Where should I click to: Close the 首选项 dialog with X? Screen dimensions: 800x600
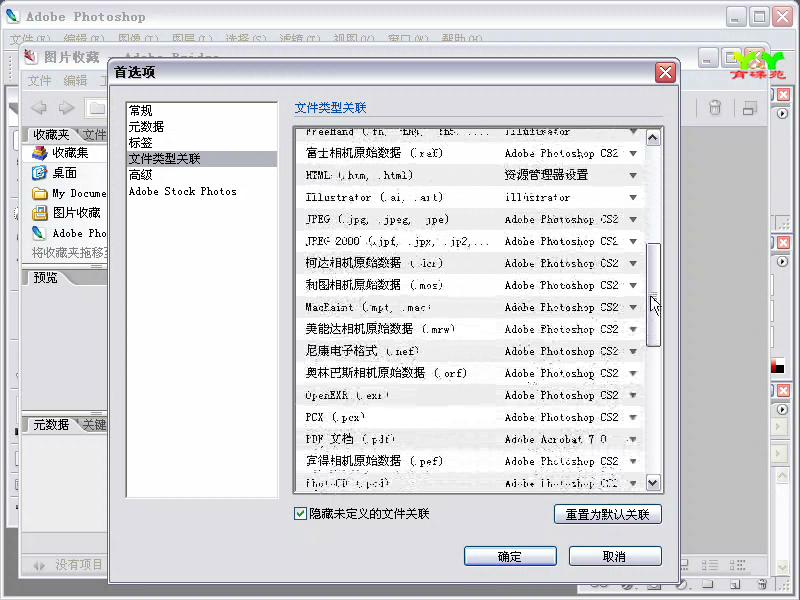[x=665, y=72]
